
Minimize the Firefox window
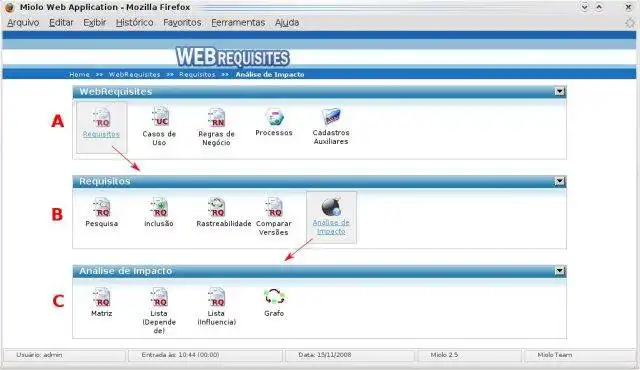[x=584, y=7]
